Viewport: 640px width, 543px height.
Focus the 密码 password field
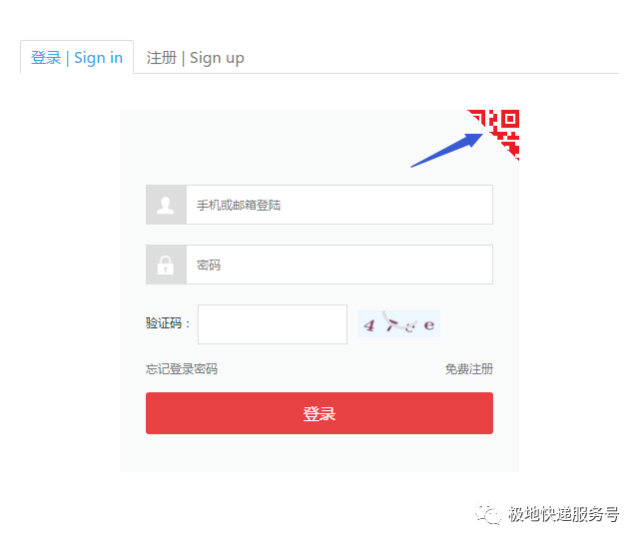[339, 265]
